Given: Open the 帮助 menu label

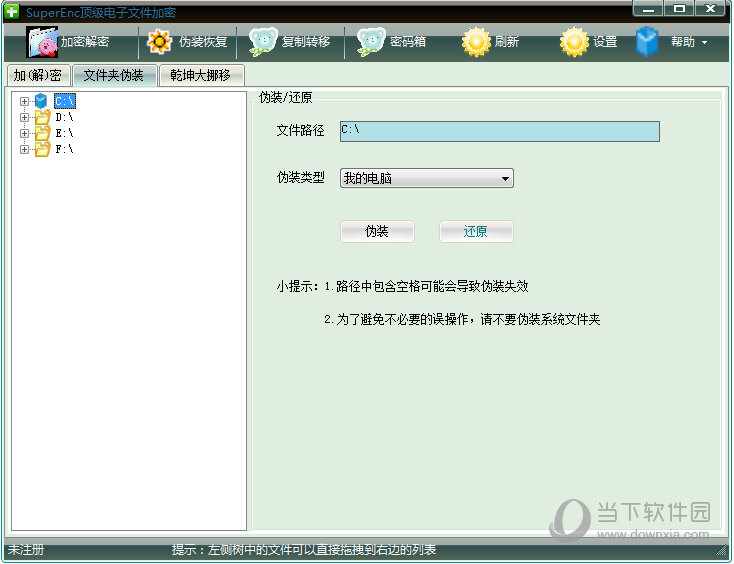Looking at the screenshot, I should click(683, 42).
